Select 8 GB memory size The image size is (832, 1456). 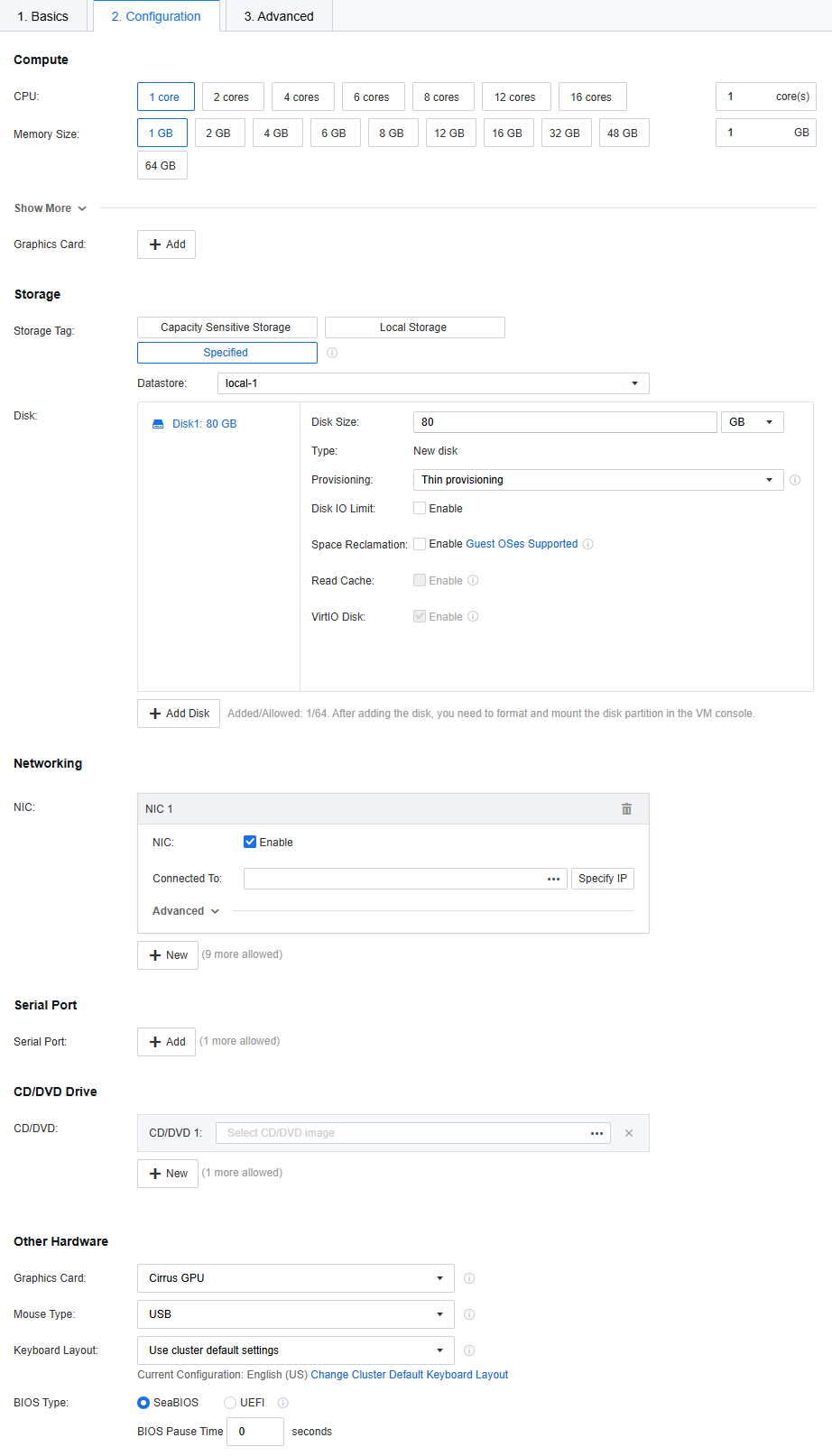(392, 133)
